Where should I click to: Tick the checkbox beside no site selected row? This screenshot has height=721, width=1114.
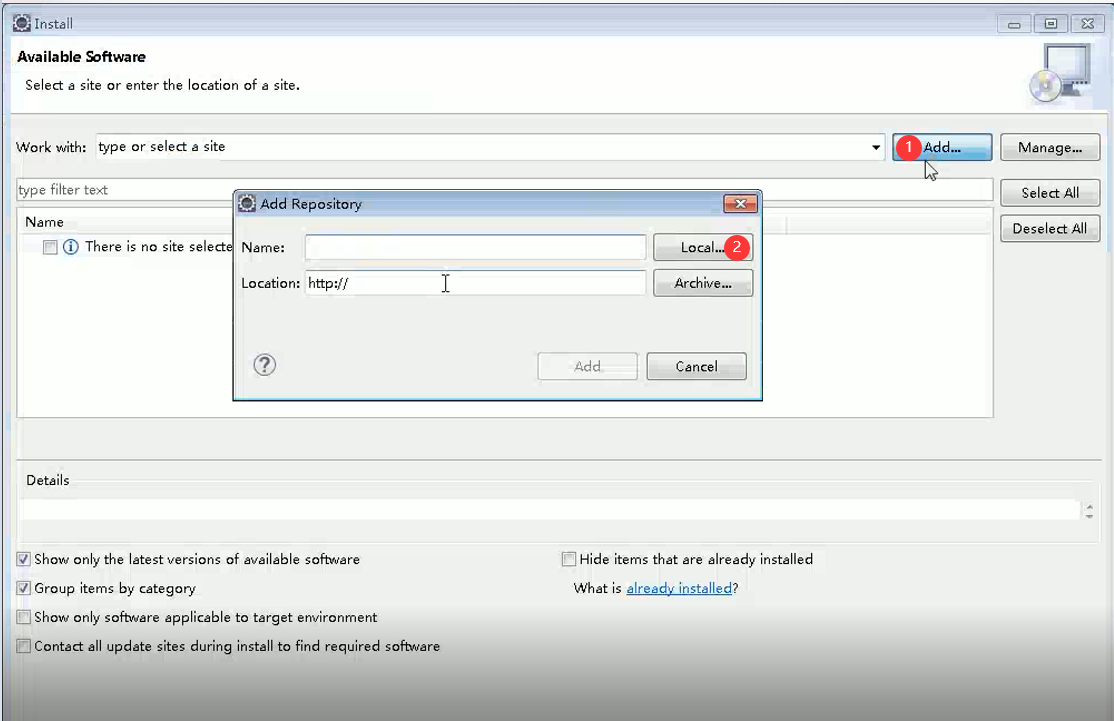pos(50,247)
